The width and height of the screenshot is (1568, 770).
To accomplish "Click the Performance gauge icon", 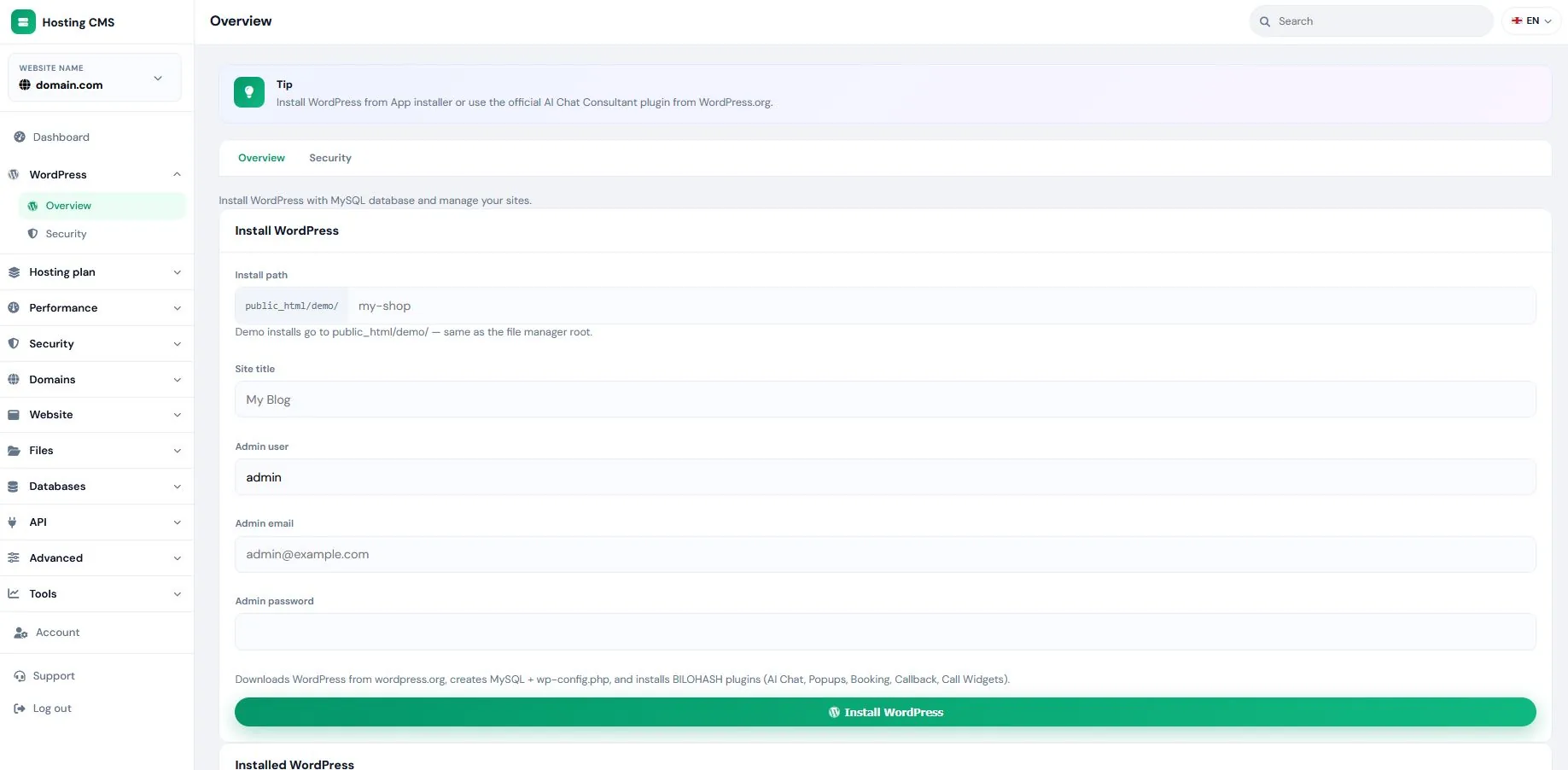I will (14, 308).
